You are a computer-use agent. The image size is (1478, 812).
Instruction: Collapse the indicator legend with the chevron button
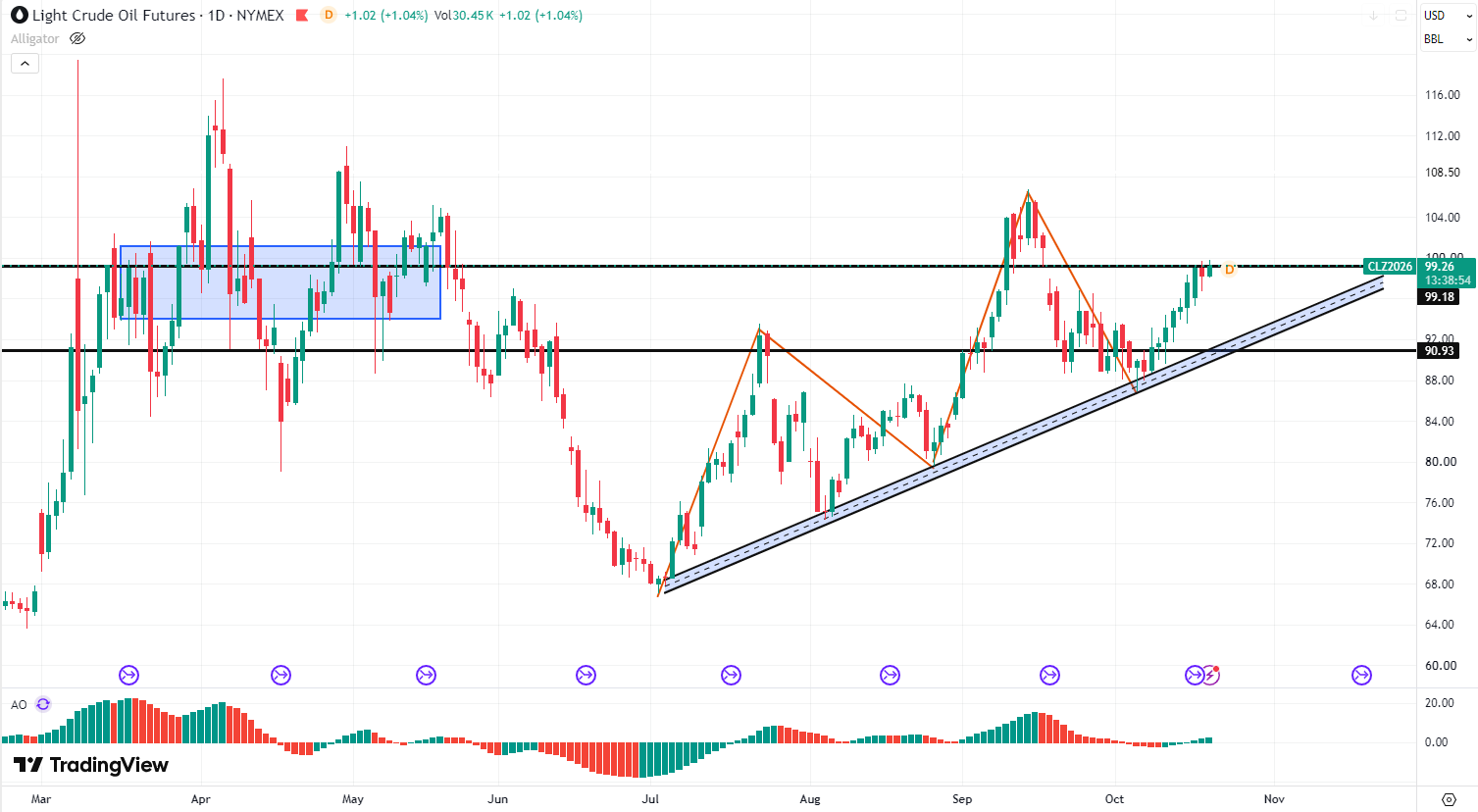(25, 64)
